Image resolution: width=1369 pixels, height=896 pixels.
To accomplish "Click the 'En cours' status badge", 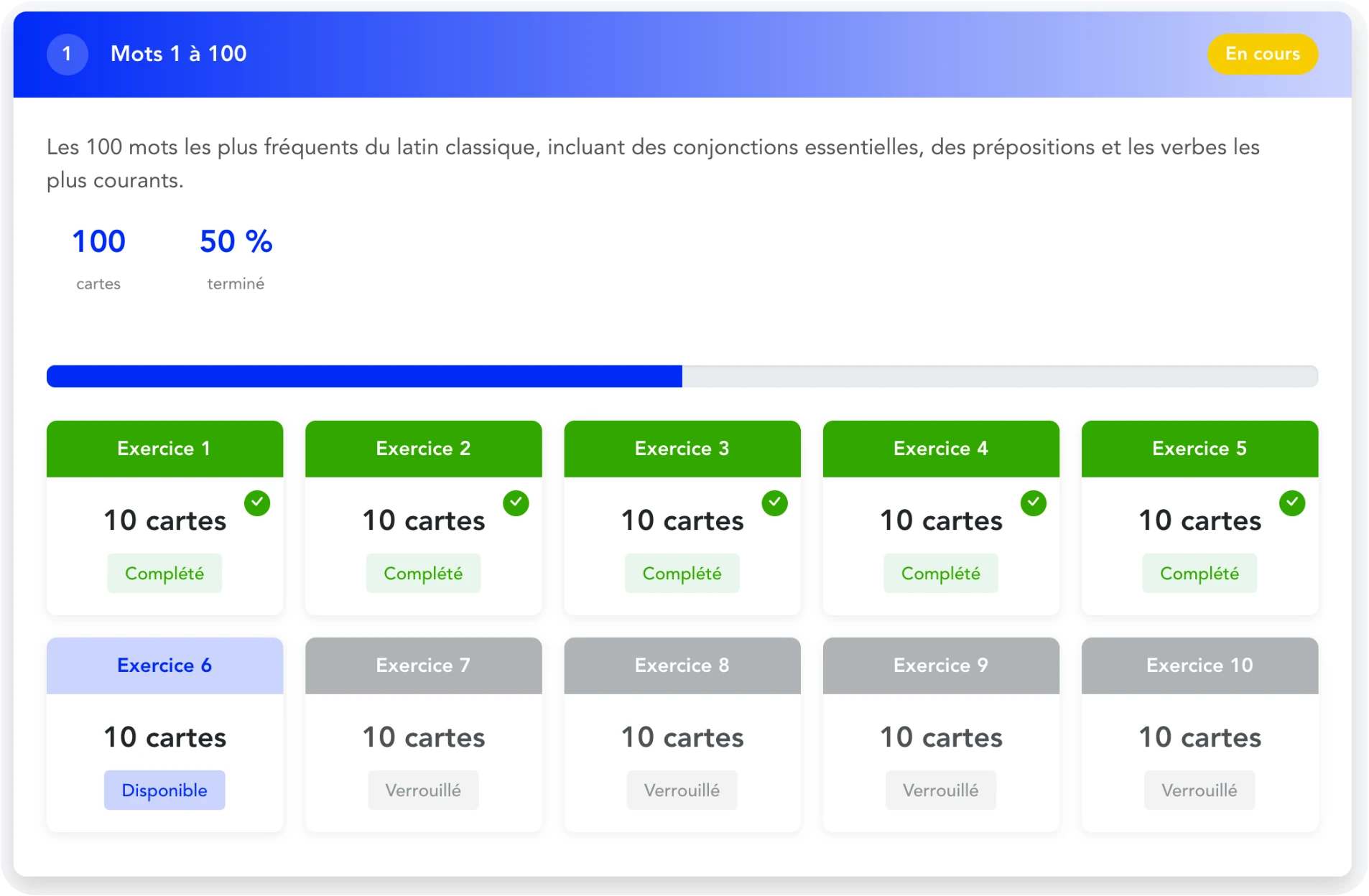I will pyautogui.click(x=1262, y=53).
